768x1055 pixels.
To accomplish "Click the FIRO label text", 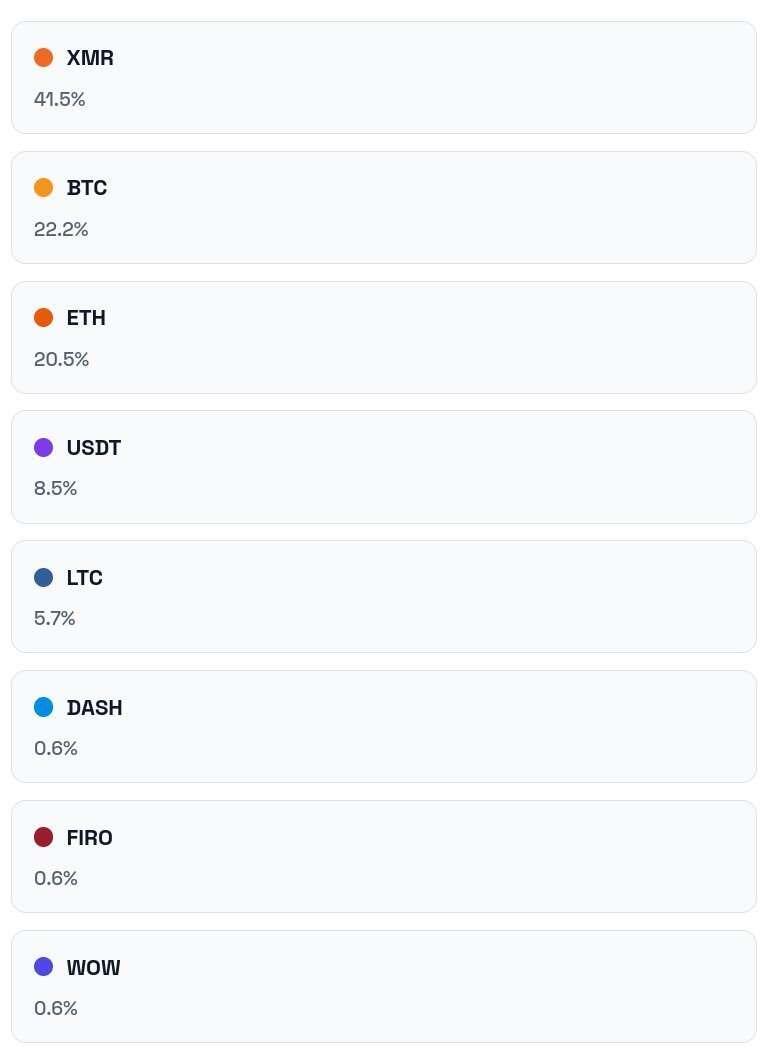I will 90,838.
